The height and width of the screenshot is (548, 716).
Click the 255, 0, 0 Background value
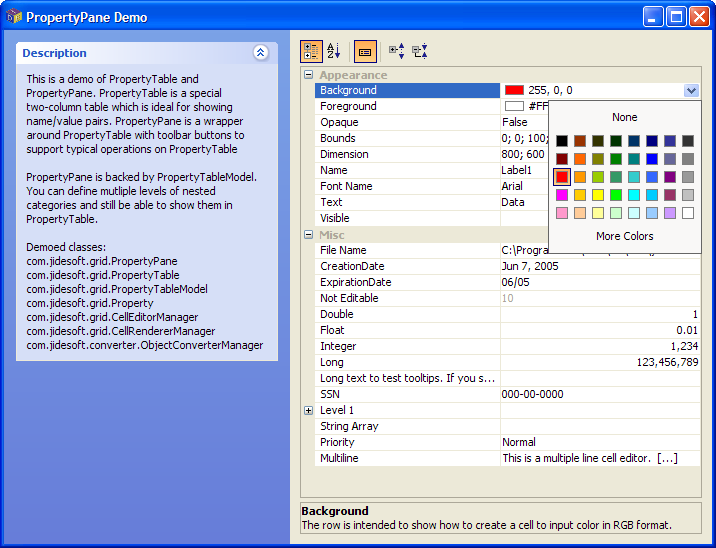click(550, 90)
